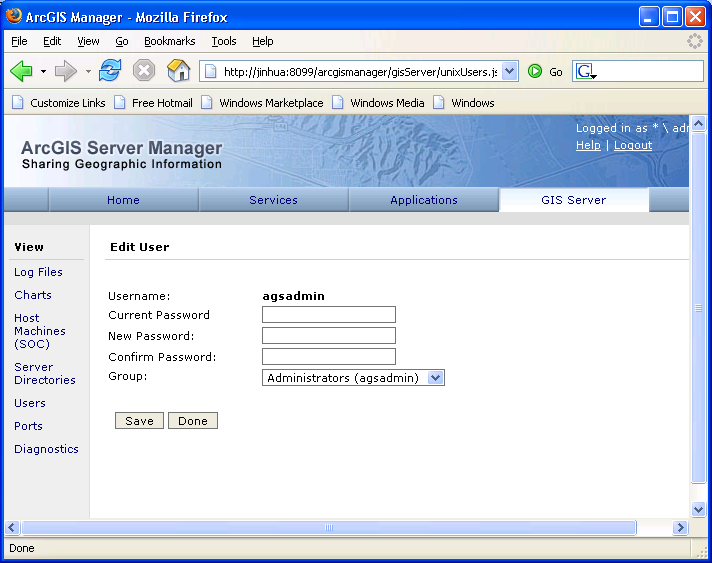The width and height of the screenshot is (712, 563).
Task: Click the Home house icon
Action: coord(178,71)
